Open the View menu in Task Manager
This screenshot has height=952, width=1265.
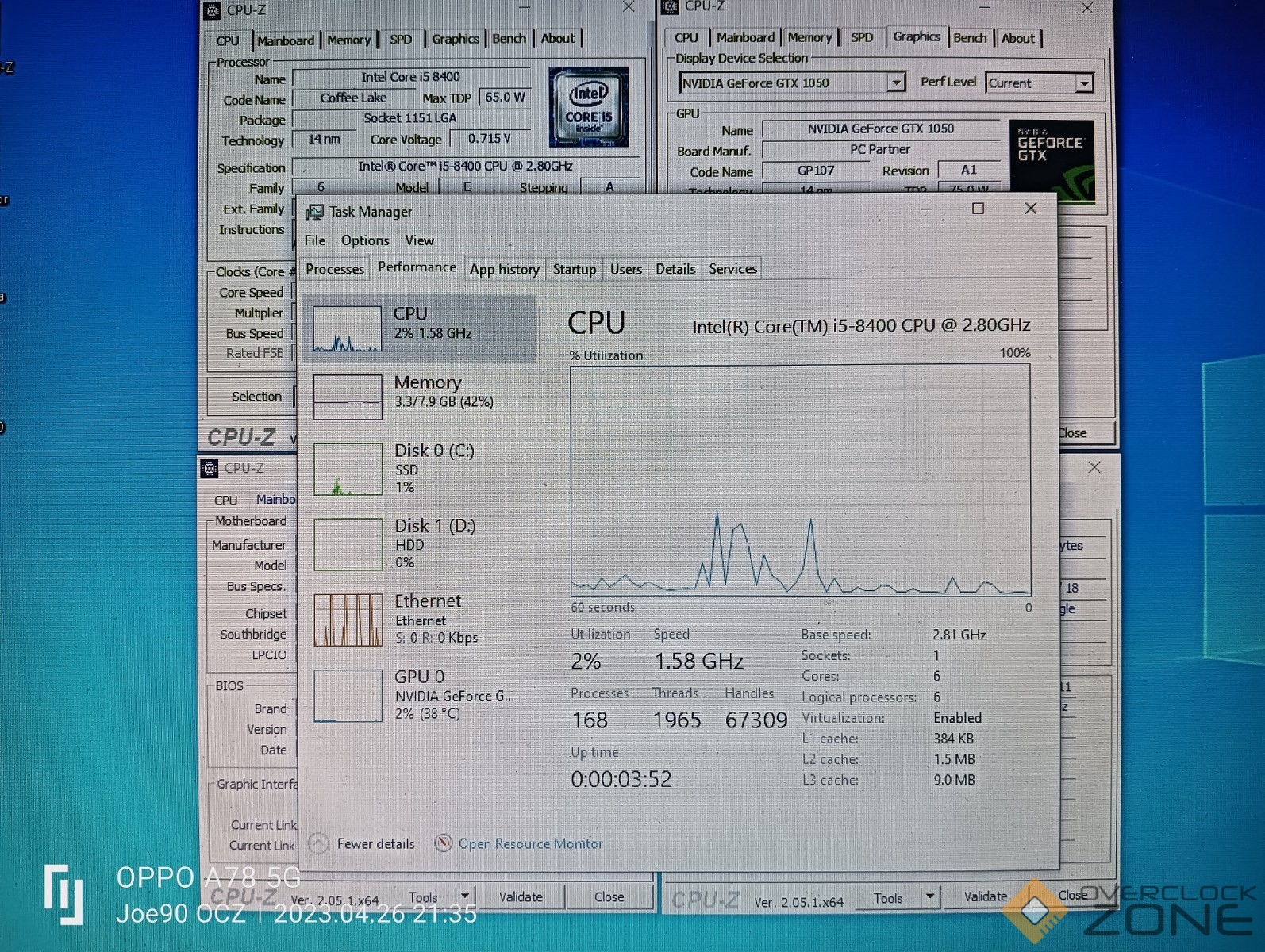coord(419,240)
